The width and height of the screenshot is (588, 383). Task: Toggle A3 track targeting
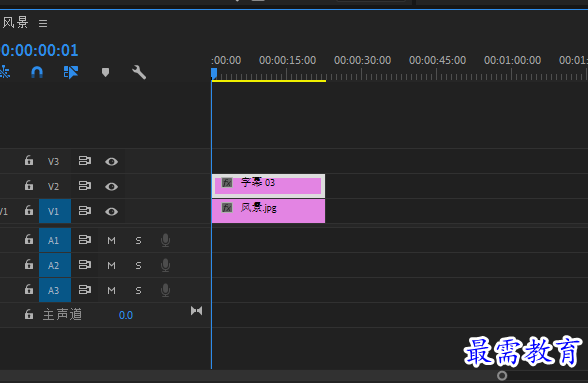tap(55, 290)
